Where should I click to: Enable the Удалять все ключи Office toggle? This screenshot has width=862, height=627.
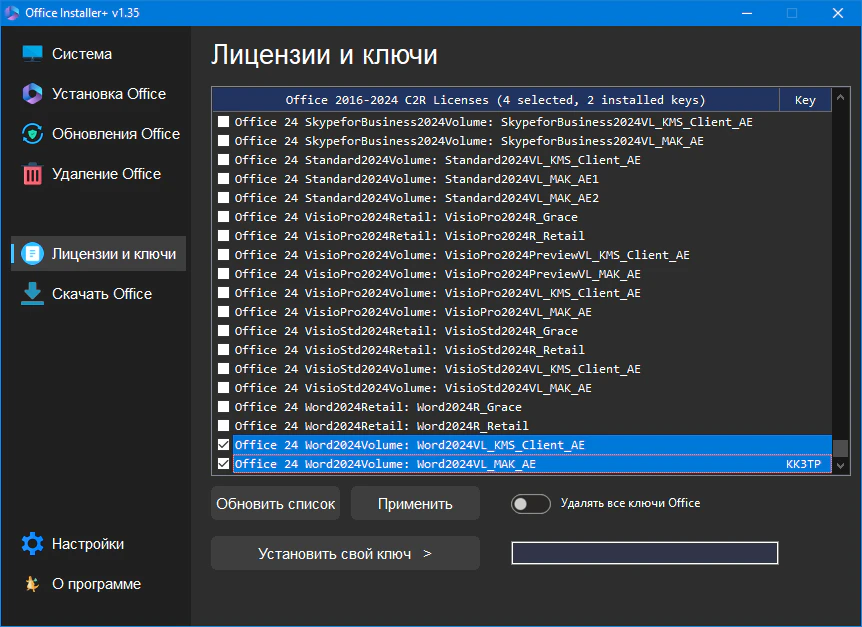pos(530,504)
